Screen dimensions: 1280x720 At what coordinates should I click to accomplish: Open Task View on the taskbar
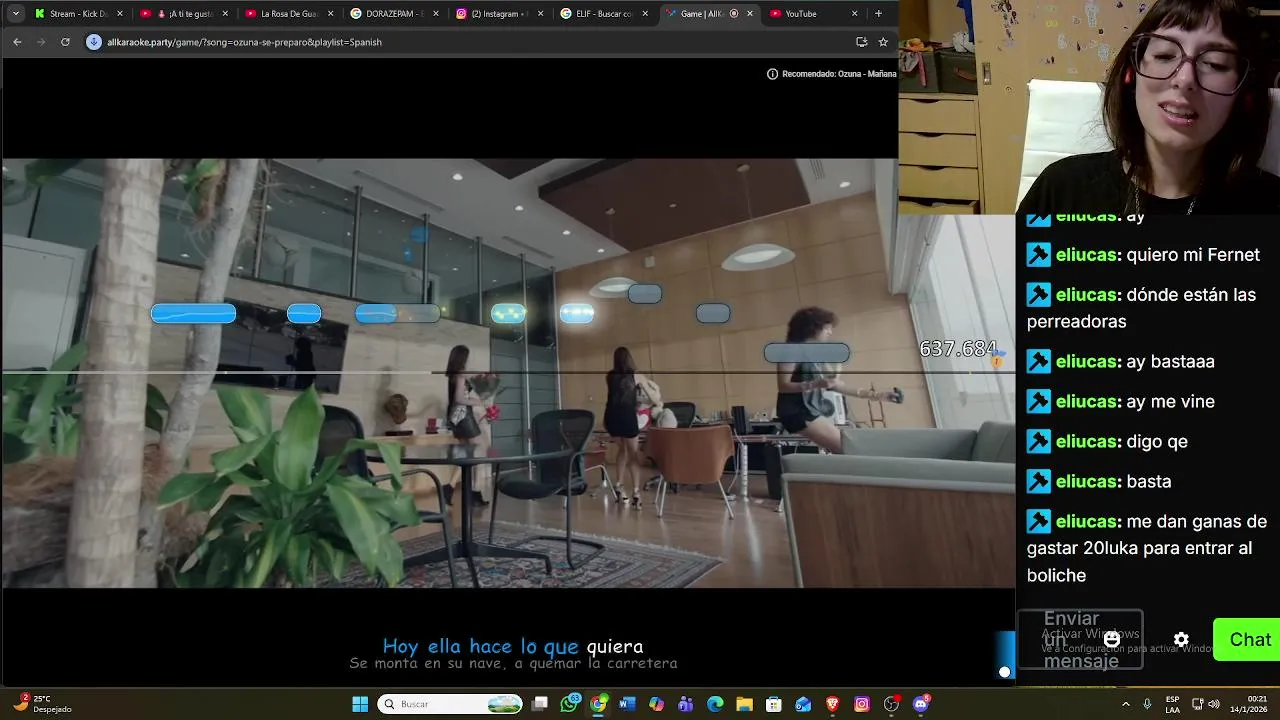pos(540,704)
